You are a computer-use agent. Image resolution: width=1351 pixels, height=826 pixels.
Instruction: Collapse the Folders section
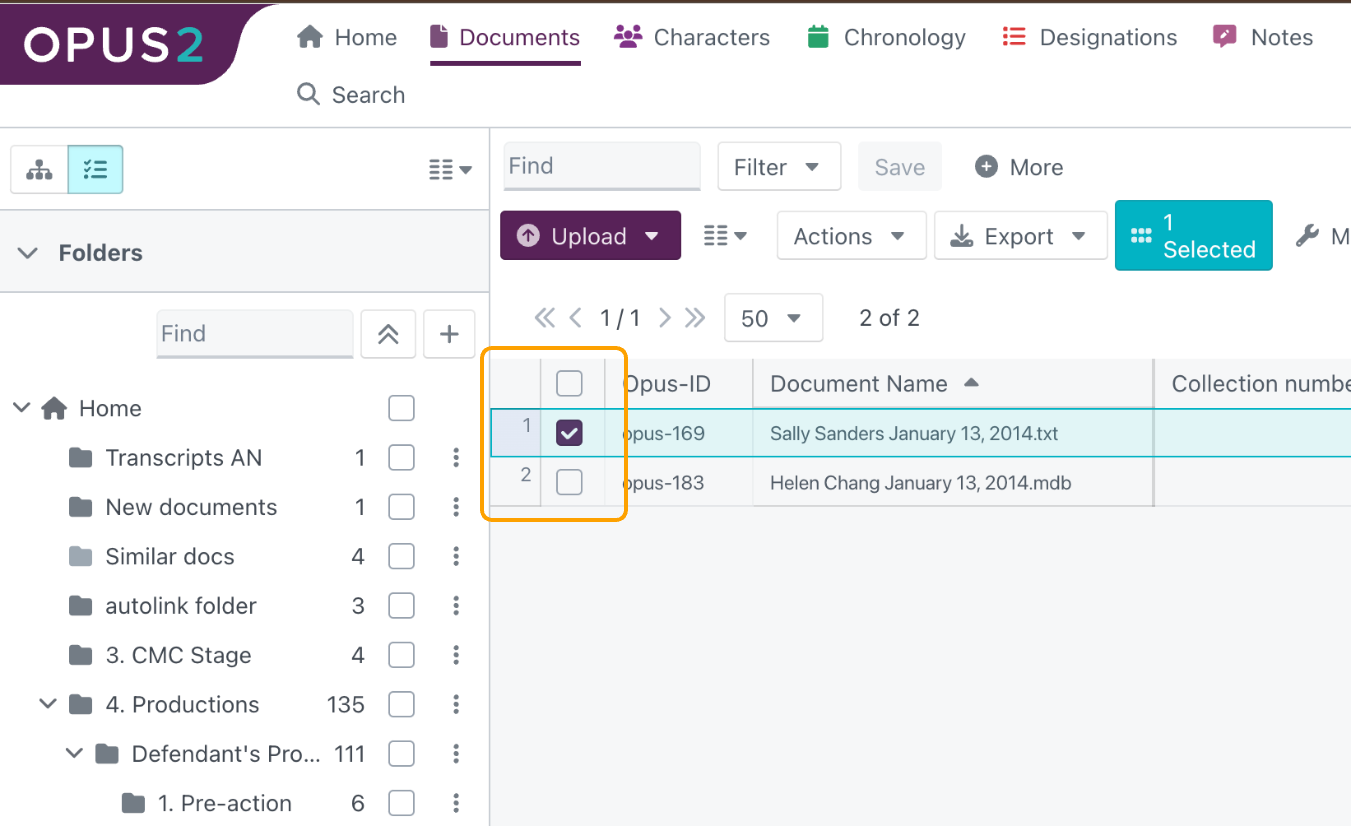pyautogui.click(x=28, y=253)
